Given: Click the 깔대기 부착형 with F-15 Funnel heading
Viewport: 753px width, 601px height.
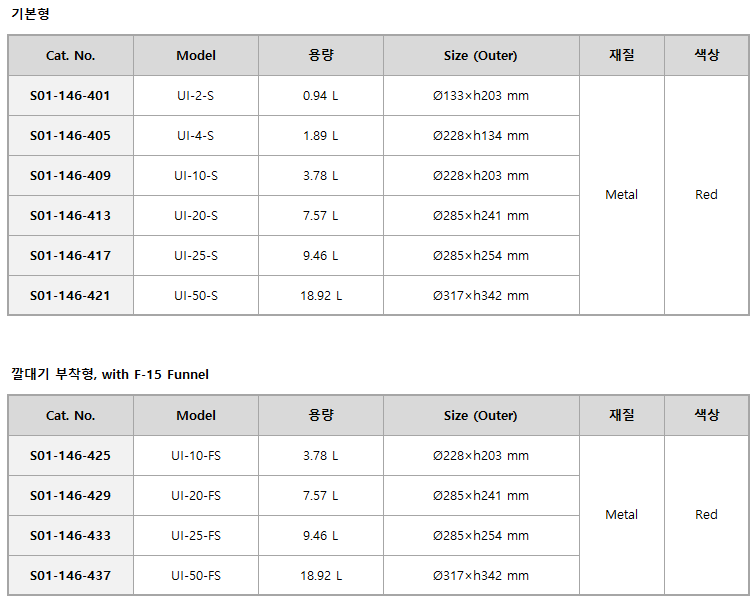Looking at the screenshot, I should [x=110, y=374].
